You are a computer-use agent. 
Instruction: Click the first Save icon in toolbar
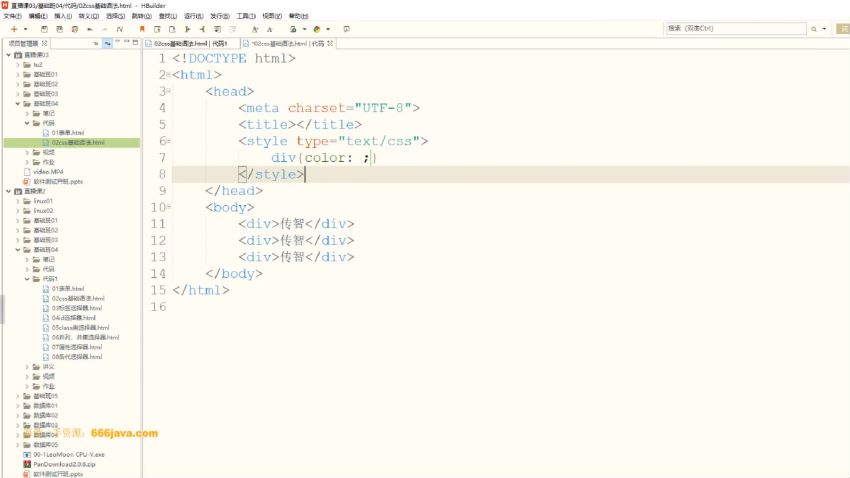click(44, 29)
